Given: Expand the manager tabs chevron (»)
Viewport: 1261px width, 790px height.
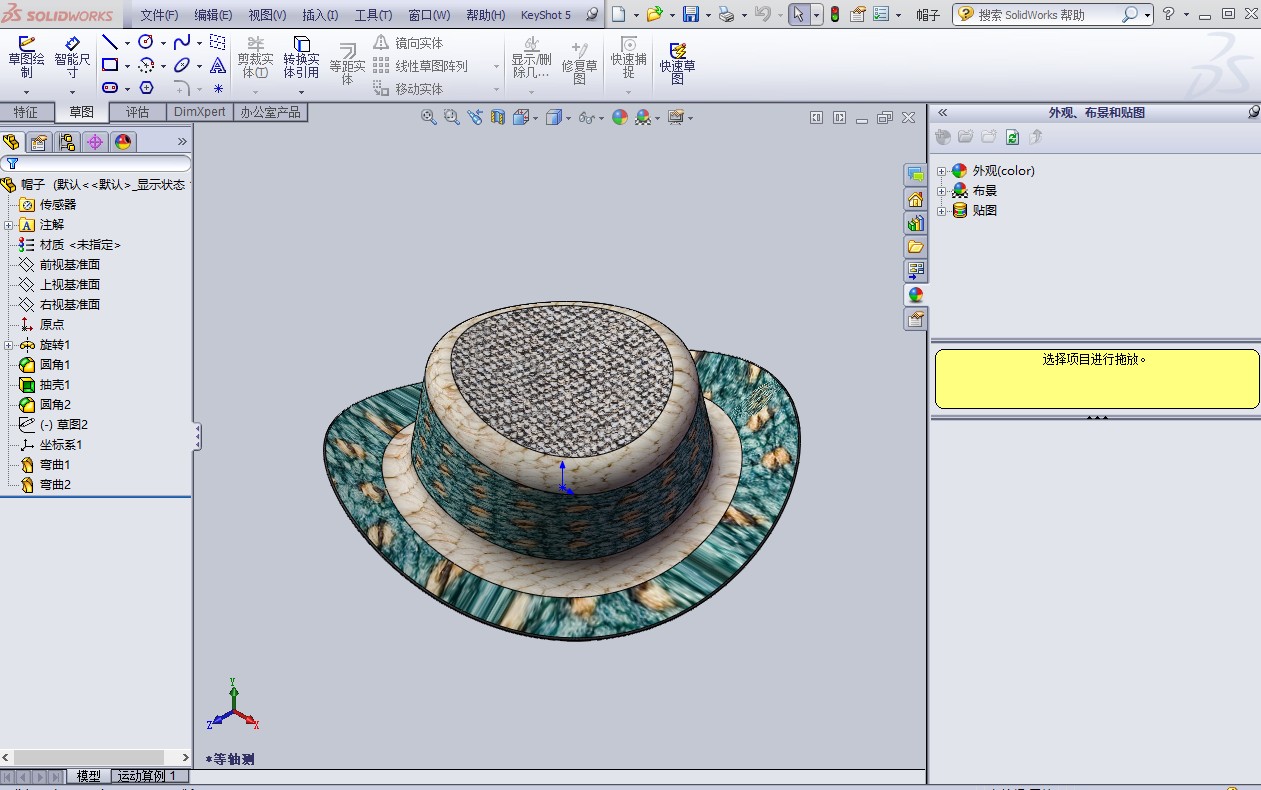Looking at the screenshot, I should pyautogui.click(x=182, y=142).
